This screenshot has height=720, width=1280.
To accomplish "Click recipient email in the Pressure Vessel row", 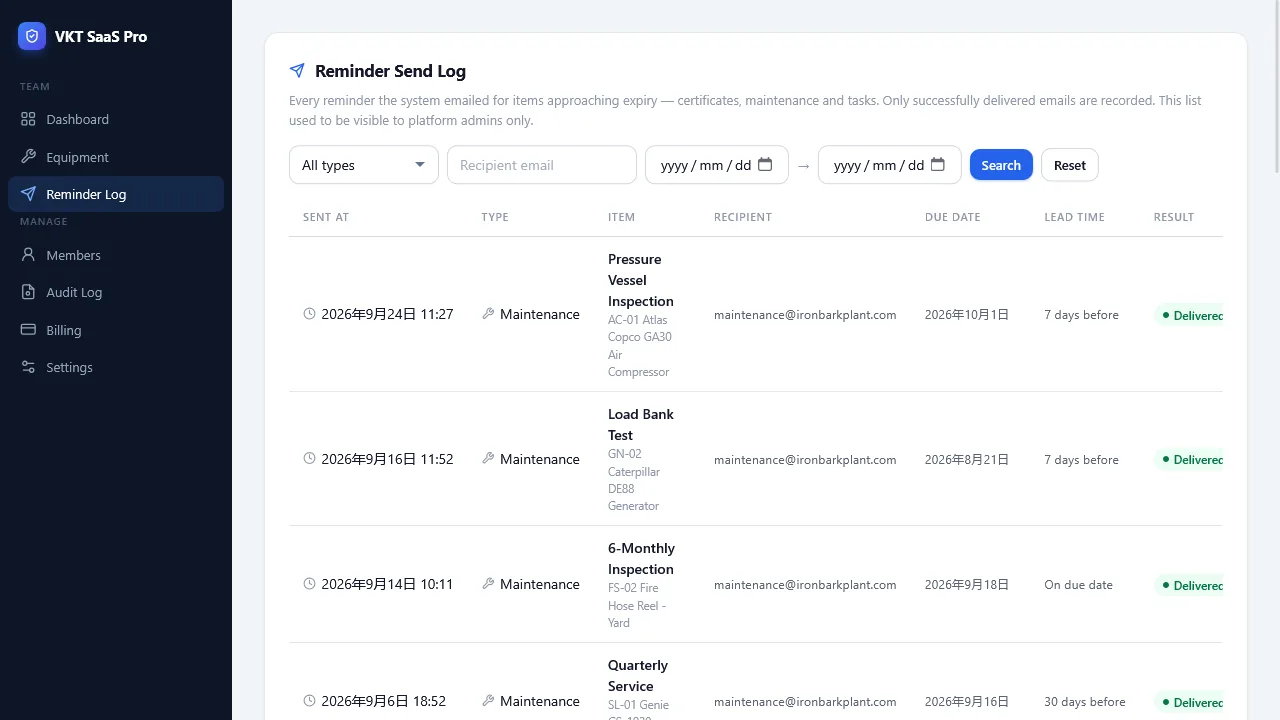I will click(x=805, y=315).
